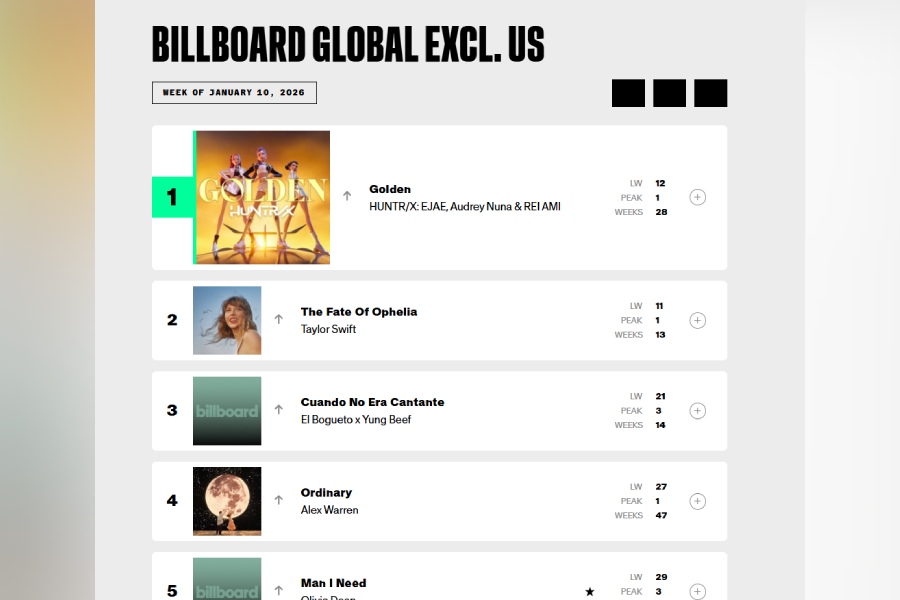
Task: Click the middle black square button
Action: point(669,93)
